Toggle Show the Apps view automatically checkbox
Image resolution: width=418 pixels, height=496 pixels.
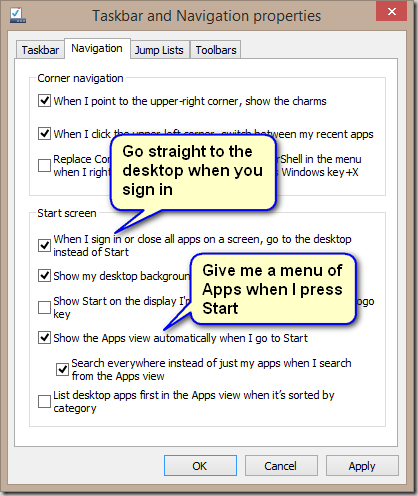tap(44, 337)
